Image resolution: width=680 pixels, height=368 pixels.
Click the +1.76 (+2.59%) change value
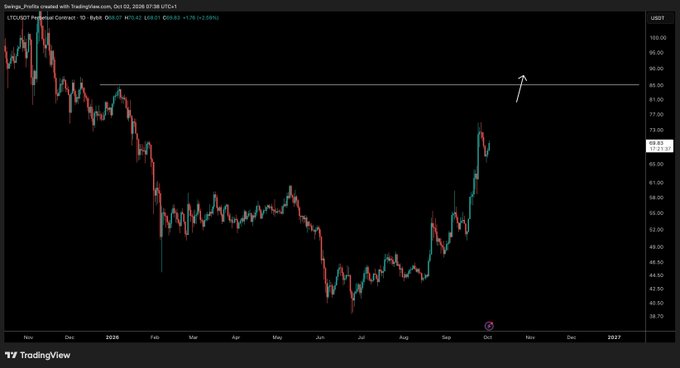pyautogui.click(x=201, y=18)
